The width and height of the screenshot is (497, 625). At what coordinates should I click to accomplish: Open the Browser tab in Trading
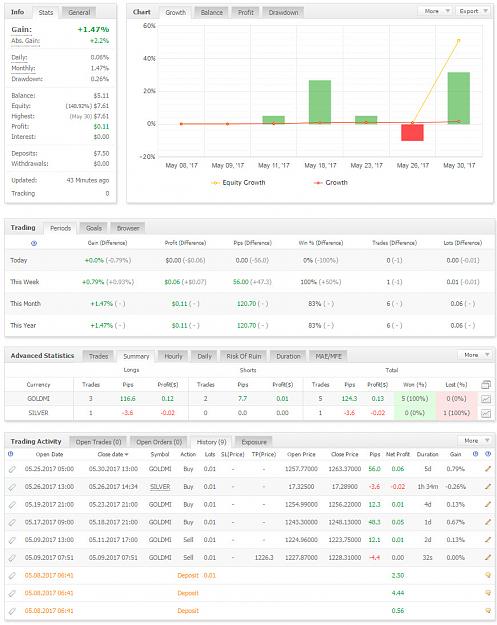[x=128, y=228]
